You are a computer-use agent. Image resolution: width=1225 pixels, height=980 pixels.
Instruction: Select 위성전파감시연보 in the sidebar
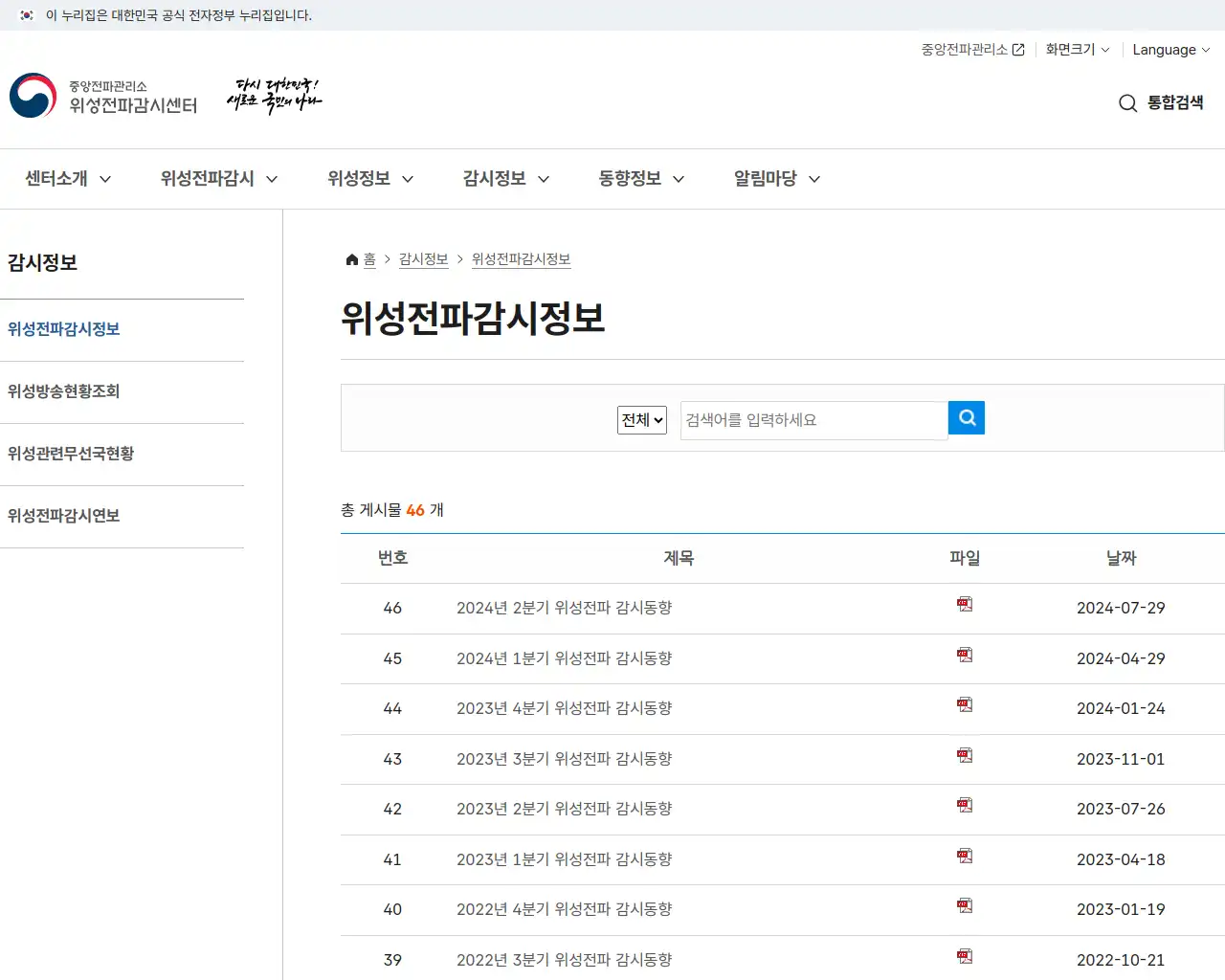(63, 516)
